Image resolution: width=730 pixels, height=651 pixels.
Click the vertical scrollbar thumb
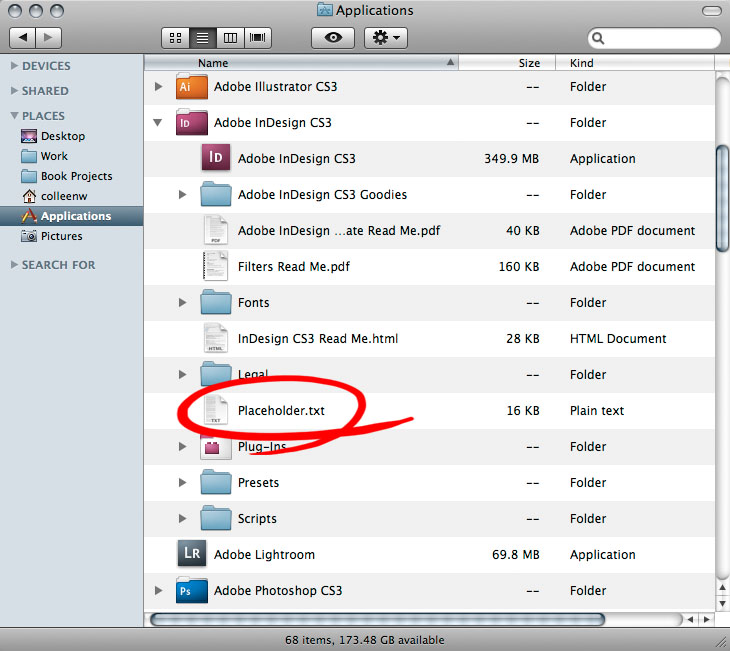coord(723,199)
